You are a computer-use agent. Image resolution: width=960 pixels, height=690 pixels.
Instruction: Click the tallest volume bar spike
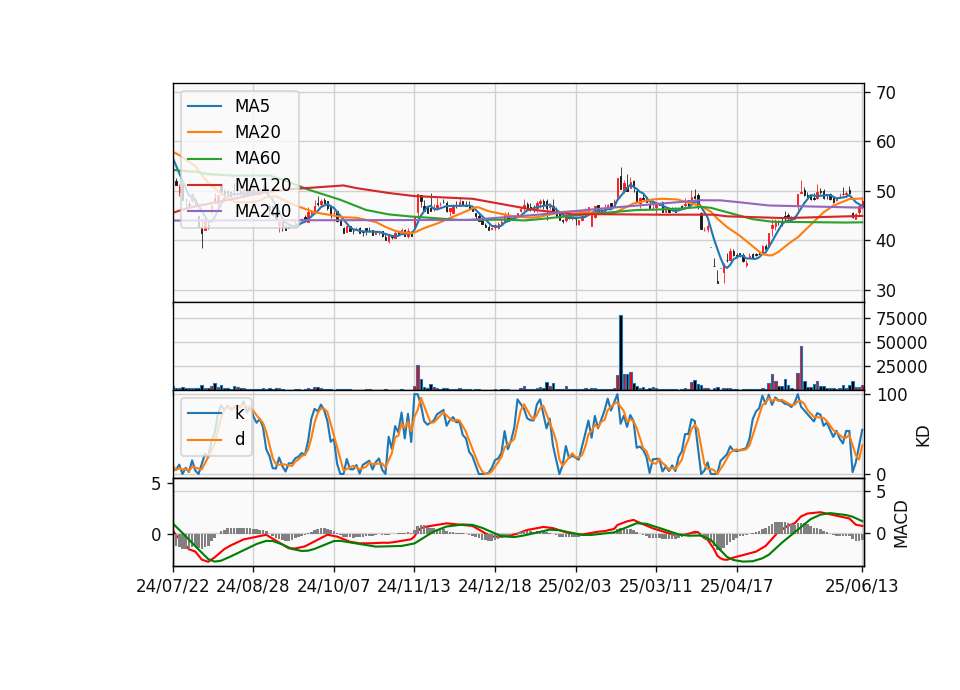(x=621, y=353)
